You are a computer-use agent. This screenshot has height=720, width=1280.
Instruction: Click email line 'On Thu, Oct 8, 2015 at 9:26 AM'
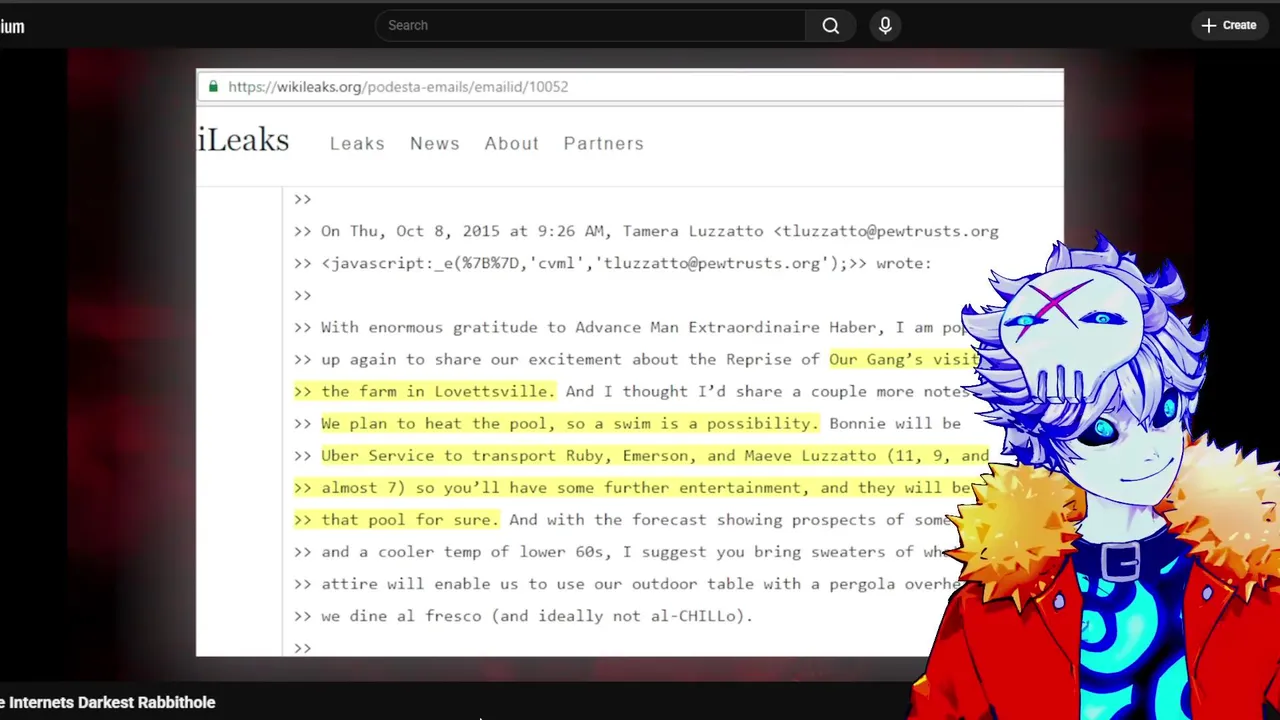pos(646,231)
